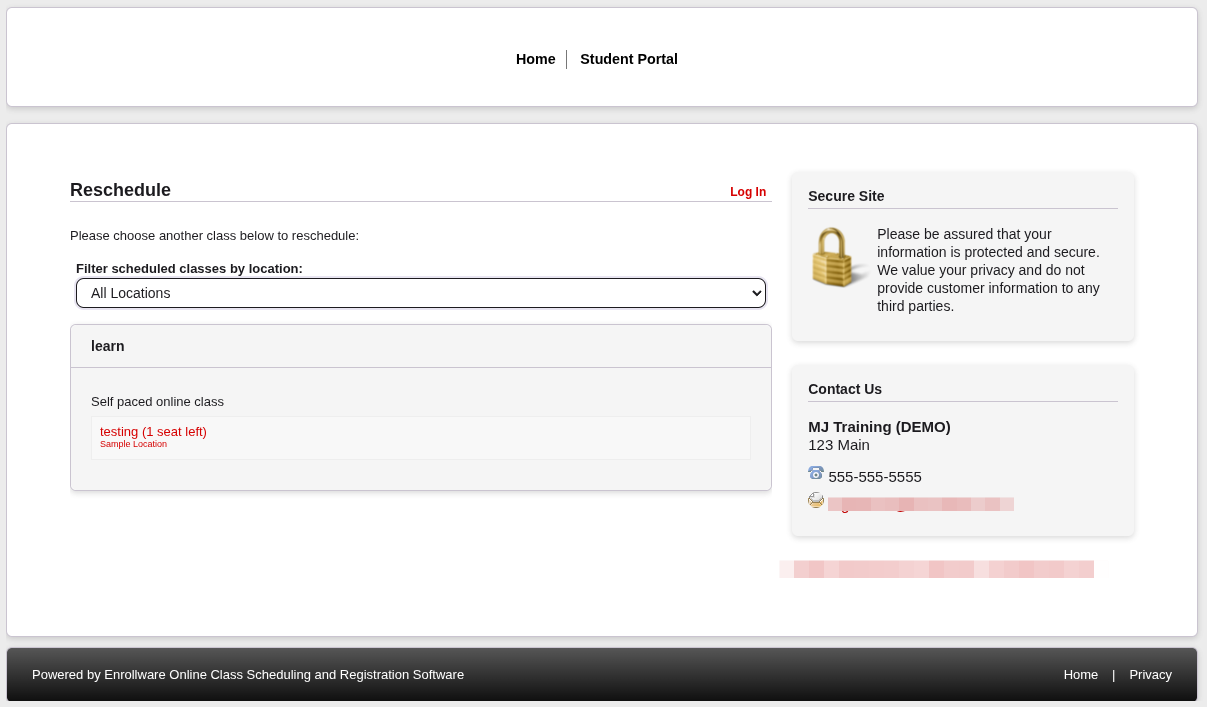1207x707 pixels.
Task: Open the footer Home link
Action: (x=1081, y=675)
